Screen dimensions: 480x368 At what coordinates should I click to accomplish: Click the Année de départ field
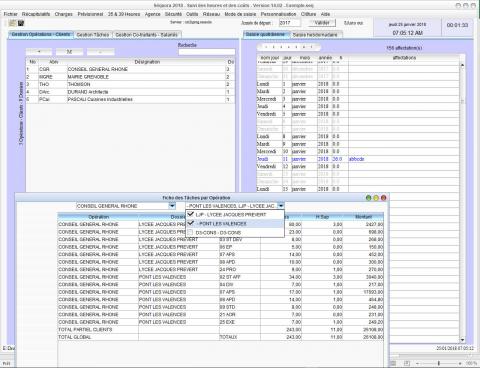click(x=289, y=23)
